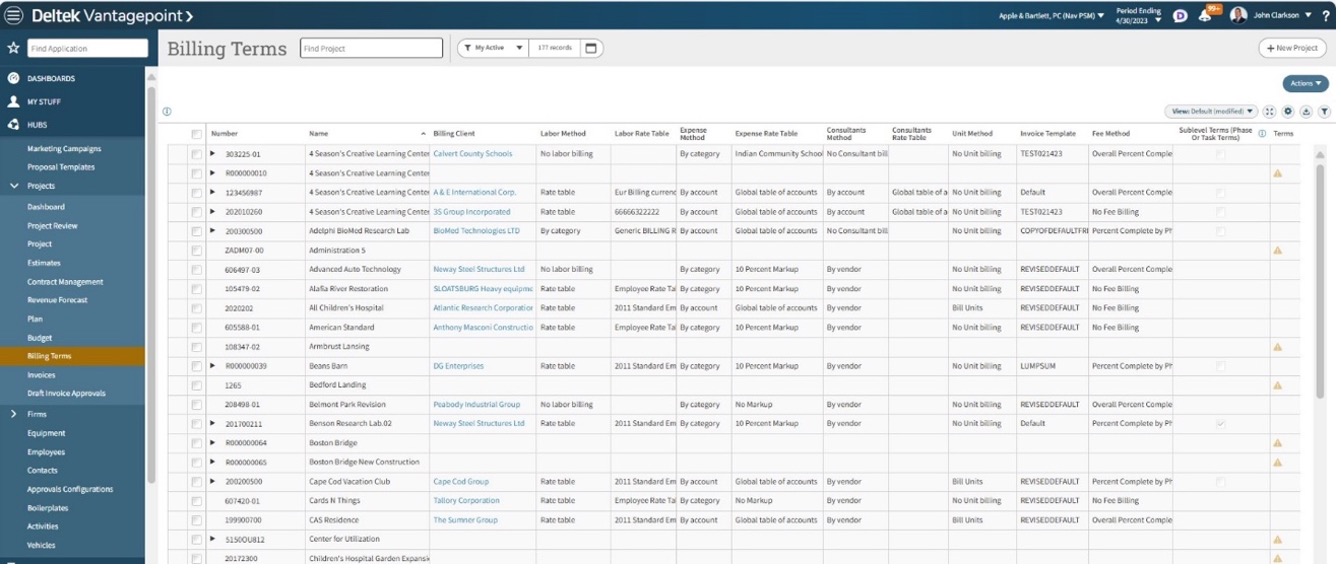Select checkbox for Beans Barn row
This screenshot has width=1341, height=568.
(x=197, y=367)
